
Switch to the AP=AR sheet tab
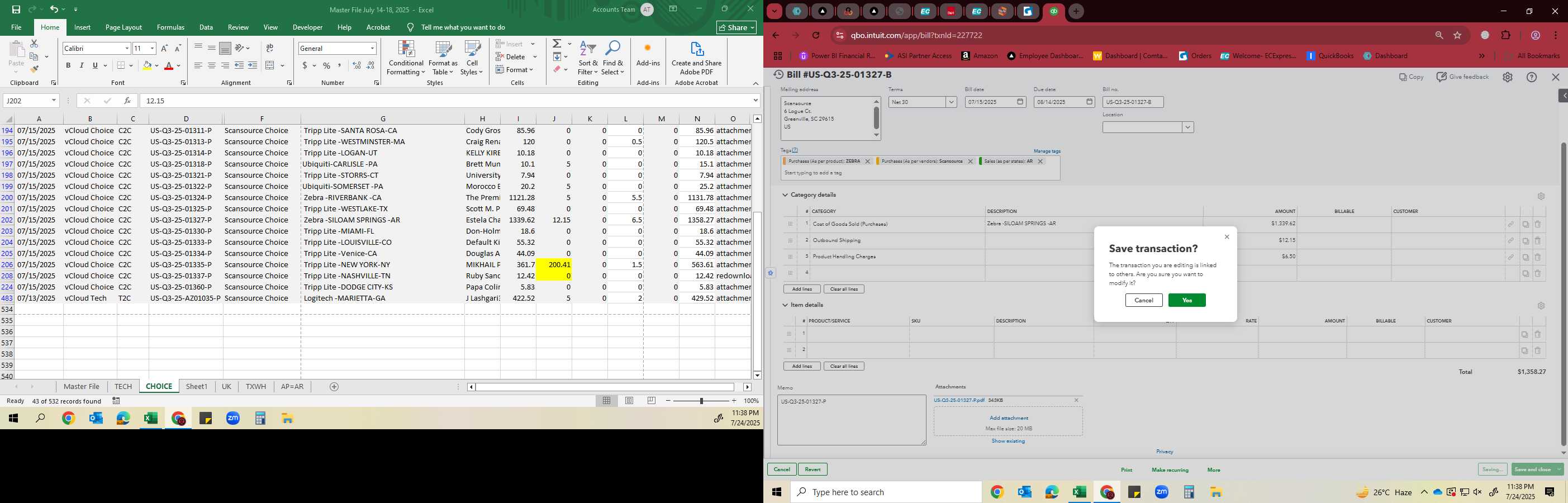(292, 387)
